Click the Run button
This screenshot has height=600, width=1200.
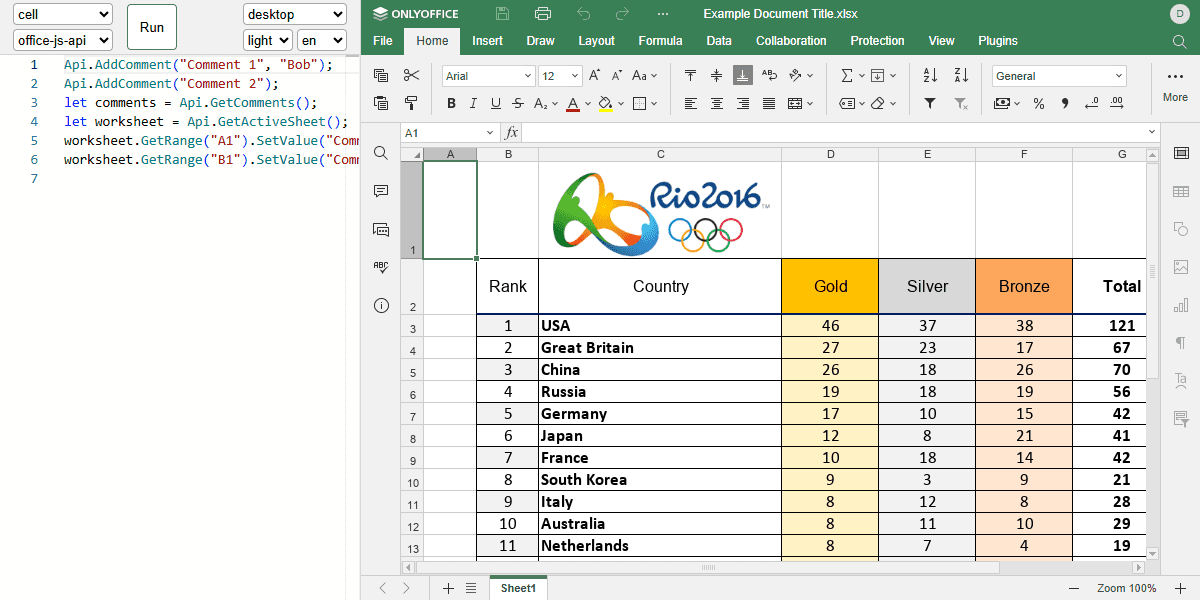pyautogui.click(x=152, y=27)
